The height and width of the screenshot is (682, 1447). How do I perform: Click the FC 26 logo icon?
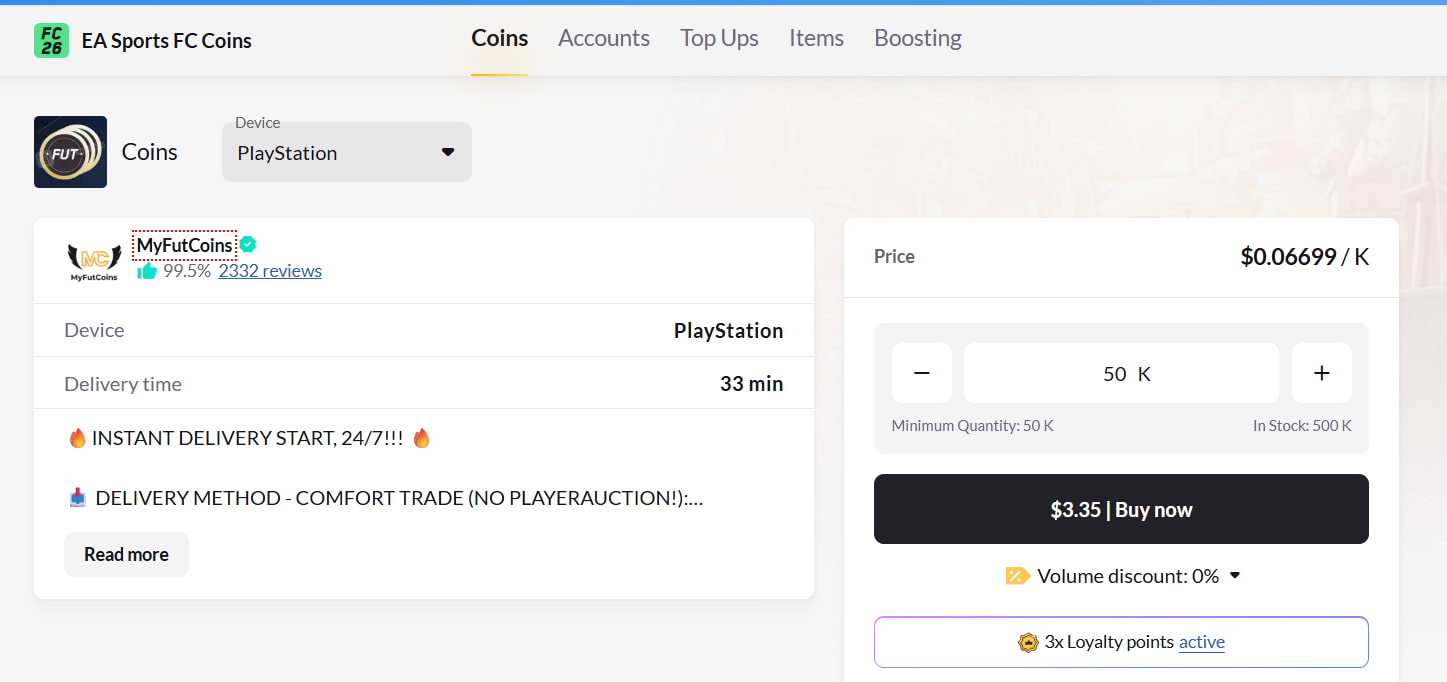tap(52, 40)
